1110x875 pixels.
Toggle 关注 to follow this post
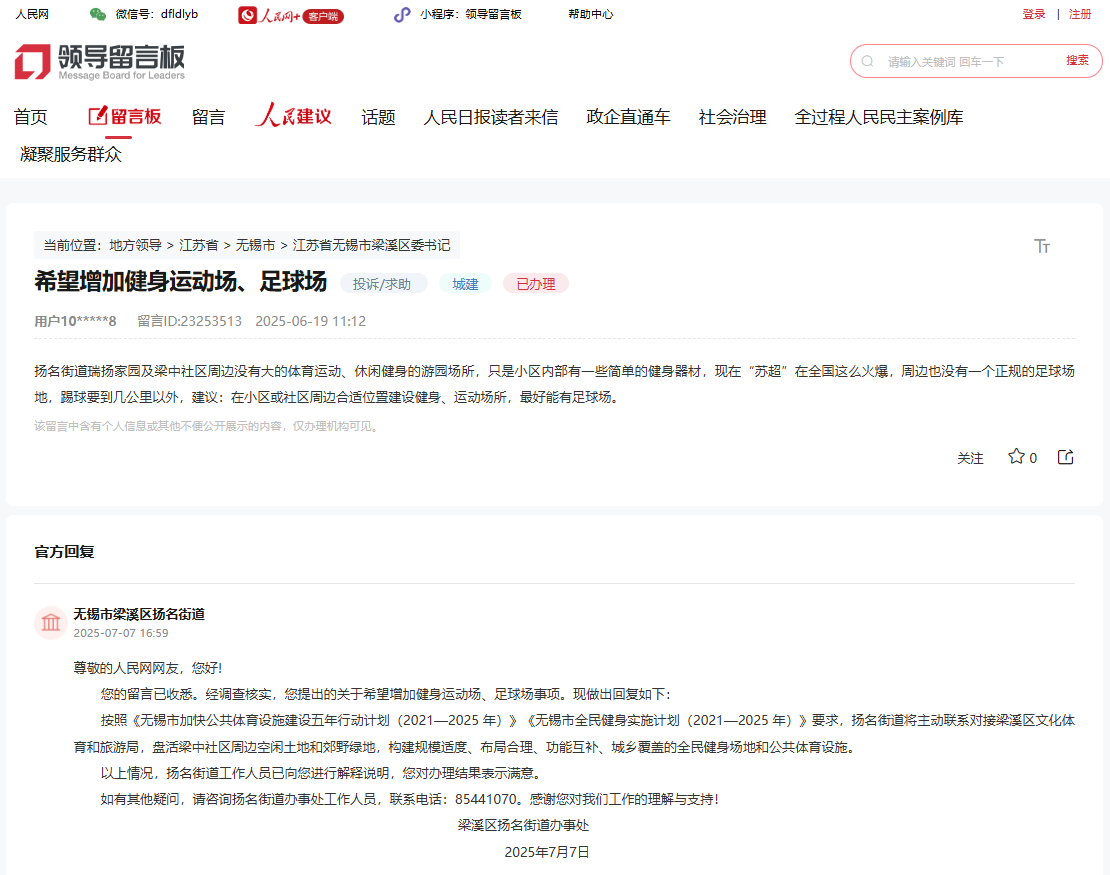[970, 457]
